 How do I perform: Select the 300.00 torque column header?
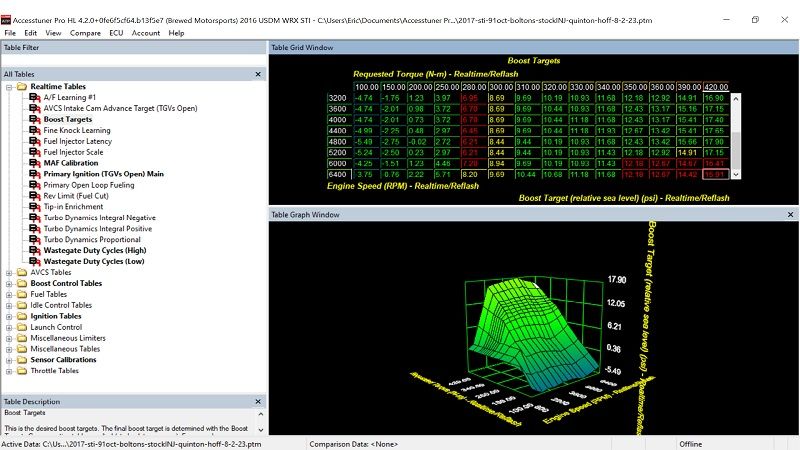tap(501, 87)
